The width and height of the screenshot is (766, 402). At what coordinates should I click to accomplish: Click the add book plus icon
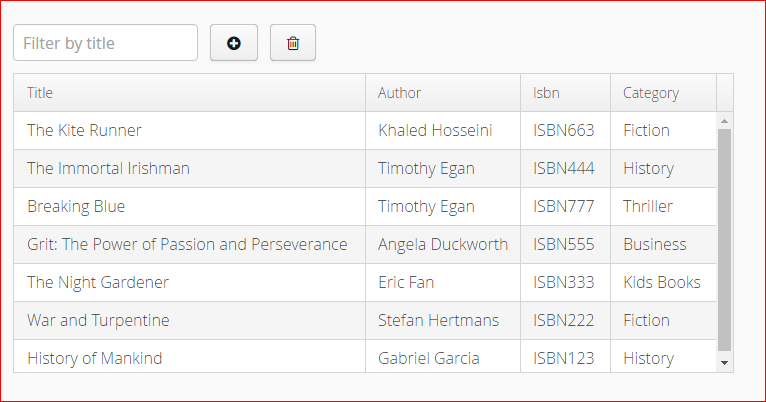point(234,43)
